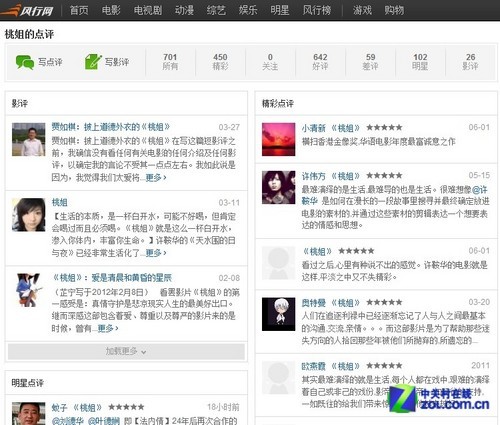Expand 更多 on the 贾如棋 review

(x=155, y=178)
